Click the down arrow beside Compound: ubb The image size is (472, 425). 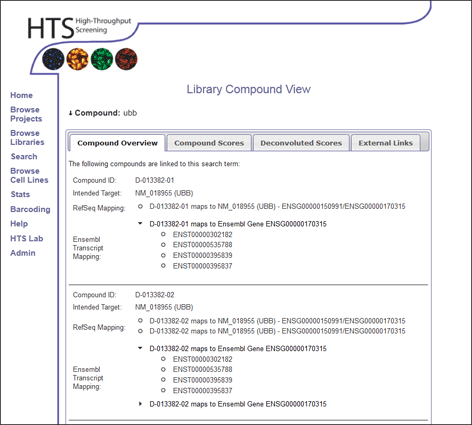click(70, 113)
